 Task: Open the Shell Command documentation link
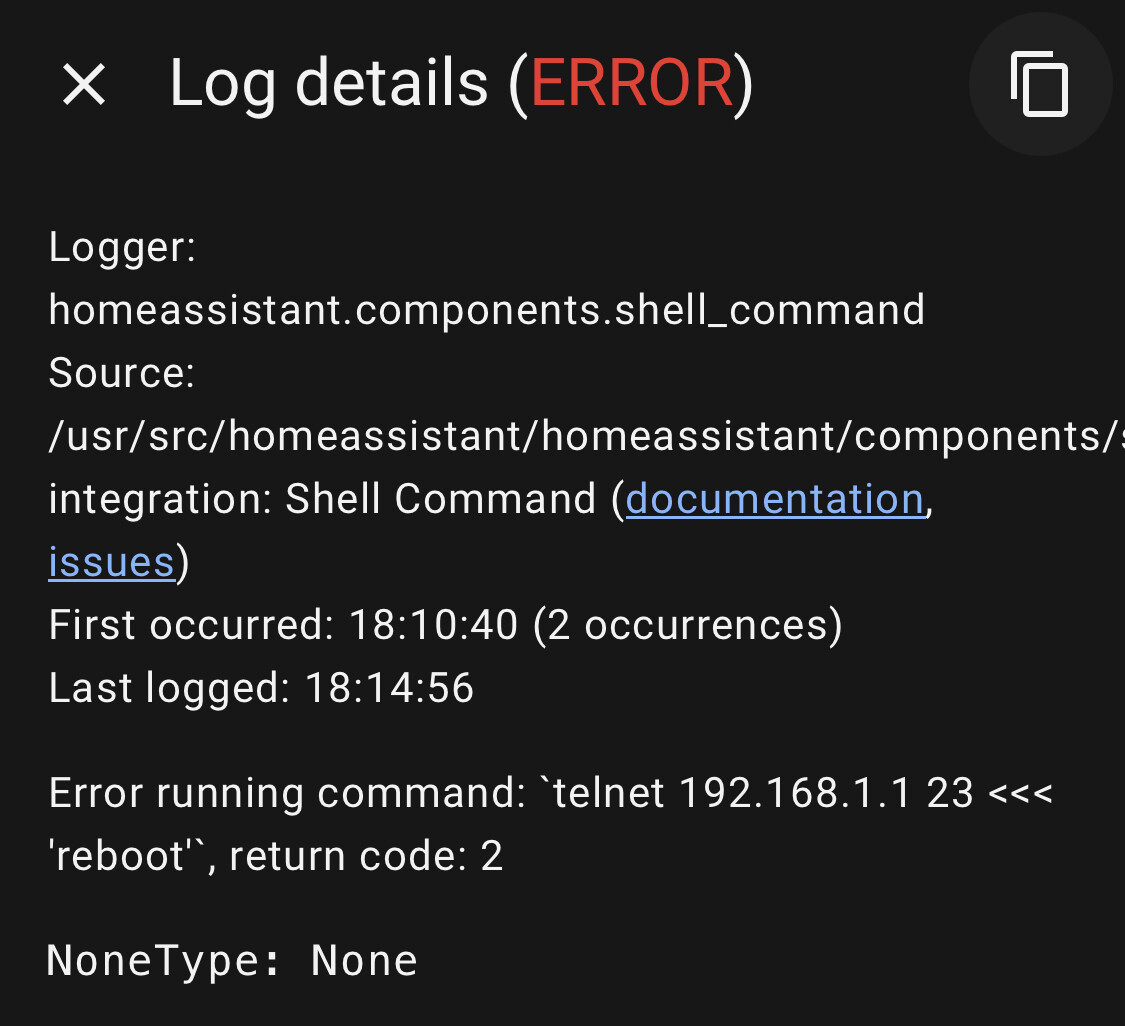point(774,498)
